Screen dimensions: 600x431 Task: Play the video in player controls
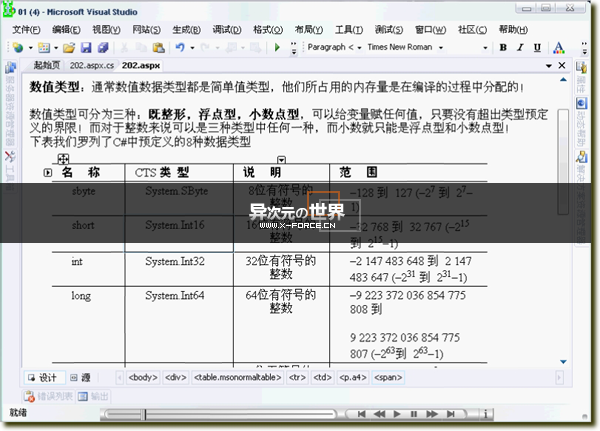tap(397, 414)
